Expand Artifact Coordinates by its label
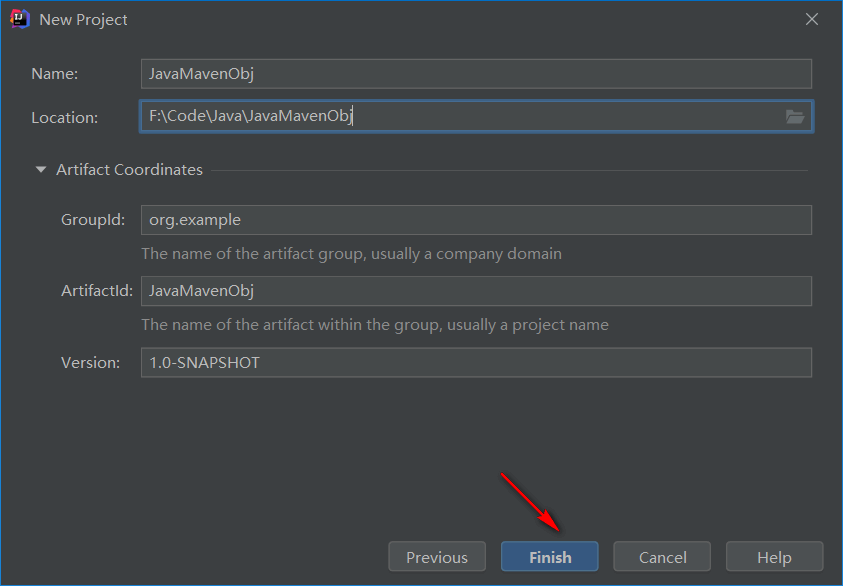This screenshot has width=843, height=586. coord(129,169)
